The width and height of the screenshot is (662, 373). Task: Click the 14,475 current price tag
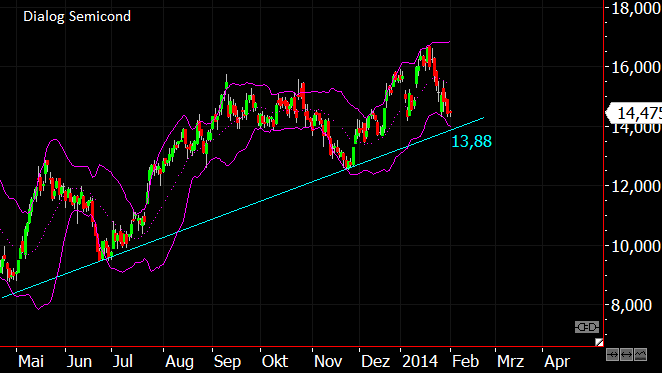(634, 113)
